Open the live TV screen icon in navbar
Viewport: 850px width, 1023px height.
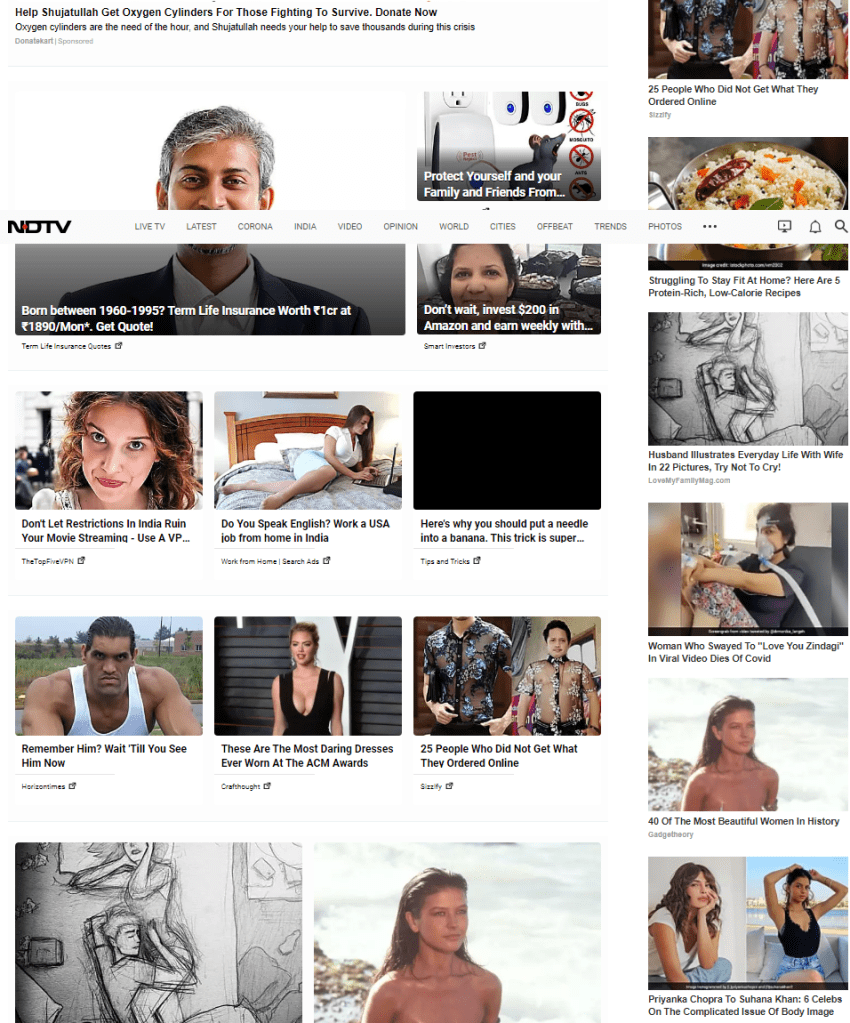pos(785,226)
